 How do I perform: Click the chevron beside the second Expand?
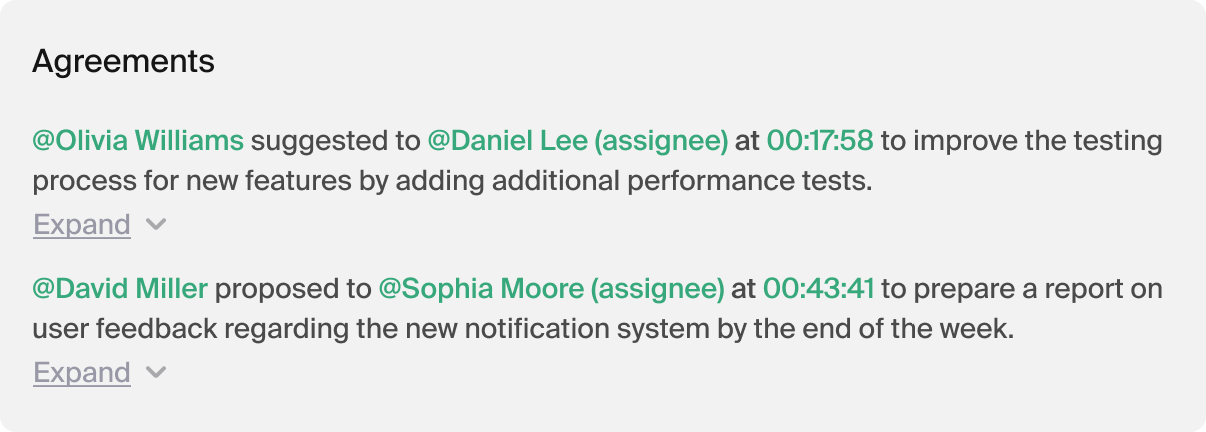click(x=155, y=373)
